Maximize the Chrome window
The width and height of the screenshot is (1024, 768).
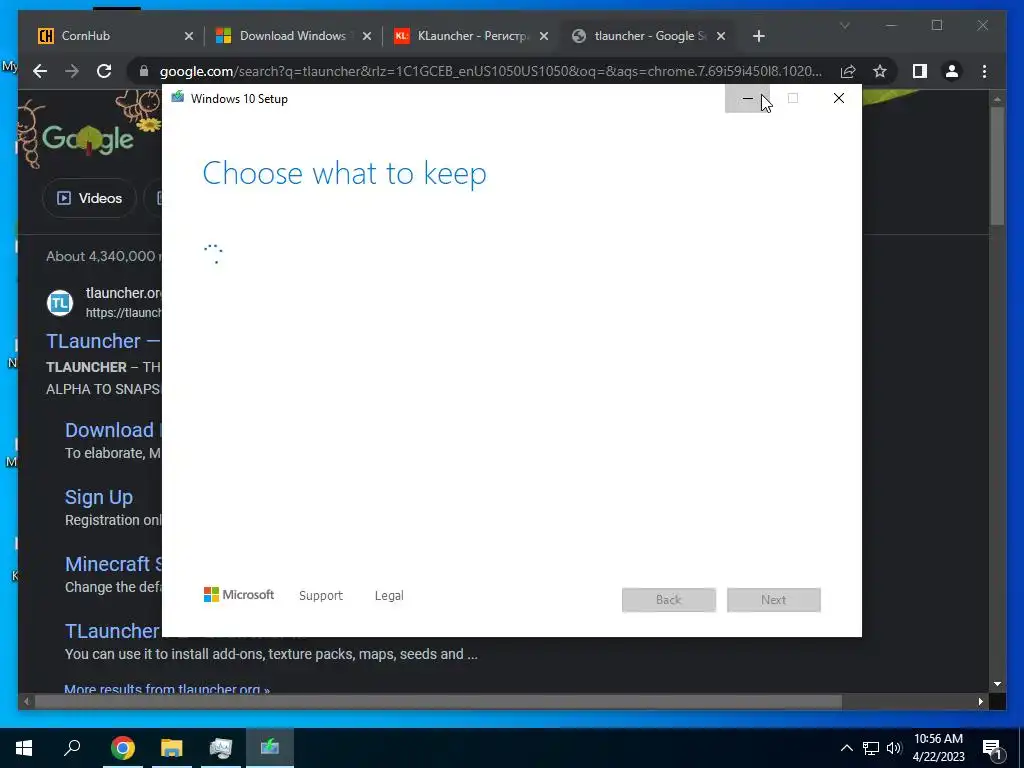pos(936,25)
